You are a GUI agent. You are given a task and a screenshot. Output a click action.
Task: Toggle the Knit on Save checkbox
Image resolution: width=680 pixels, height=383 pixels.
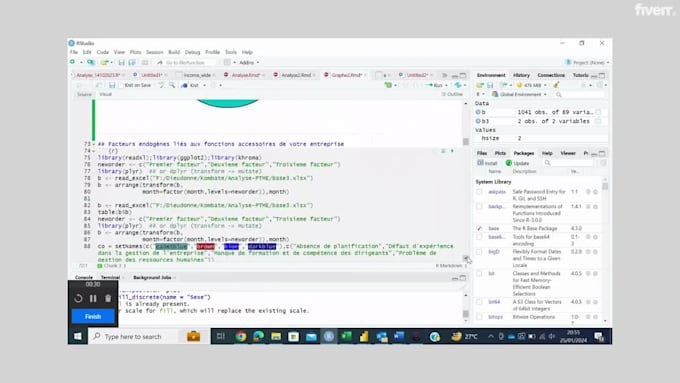click(121, 85)
